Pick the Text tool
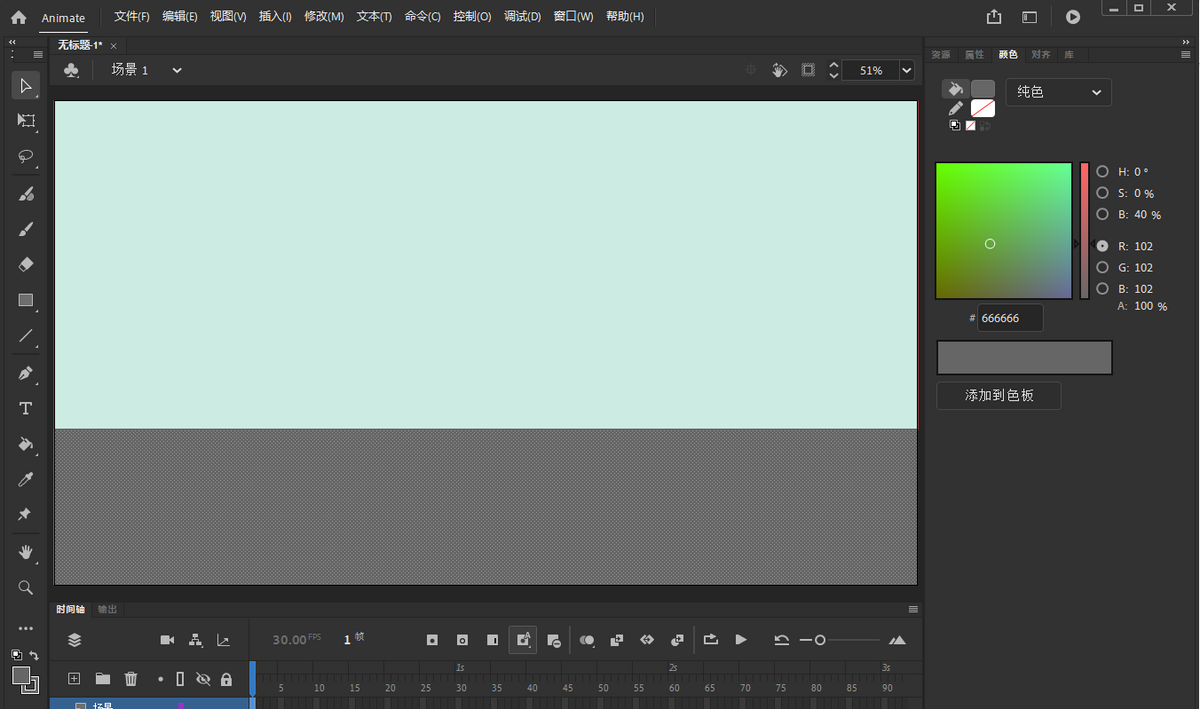The image size is (1200, 709). [25, 408]
